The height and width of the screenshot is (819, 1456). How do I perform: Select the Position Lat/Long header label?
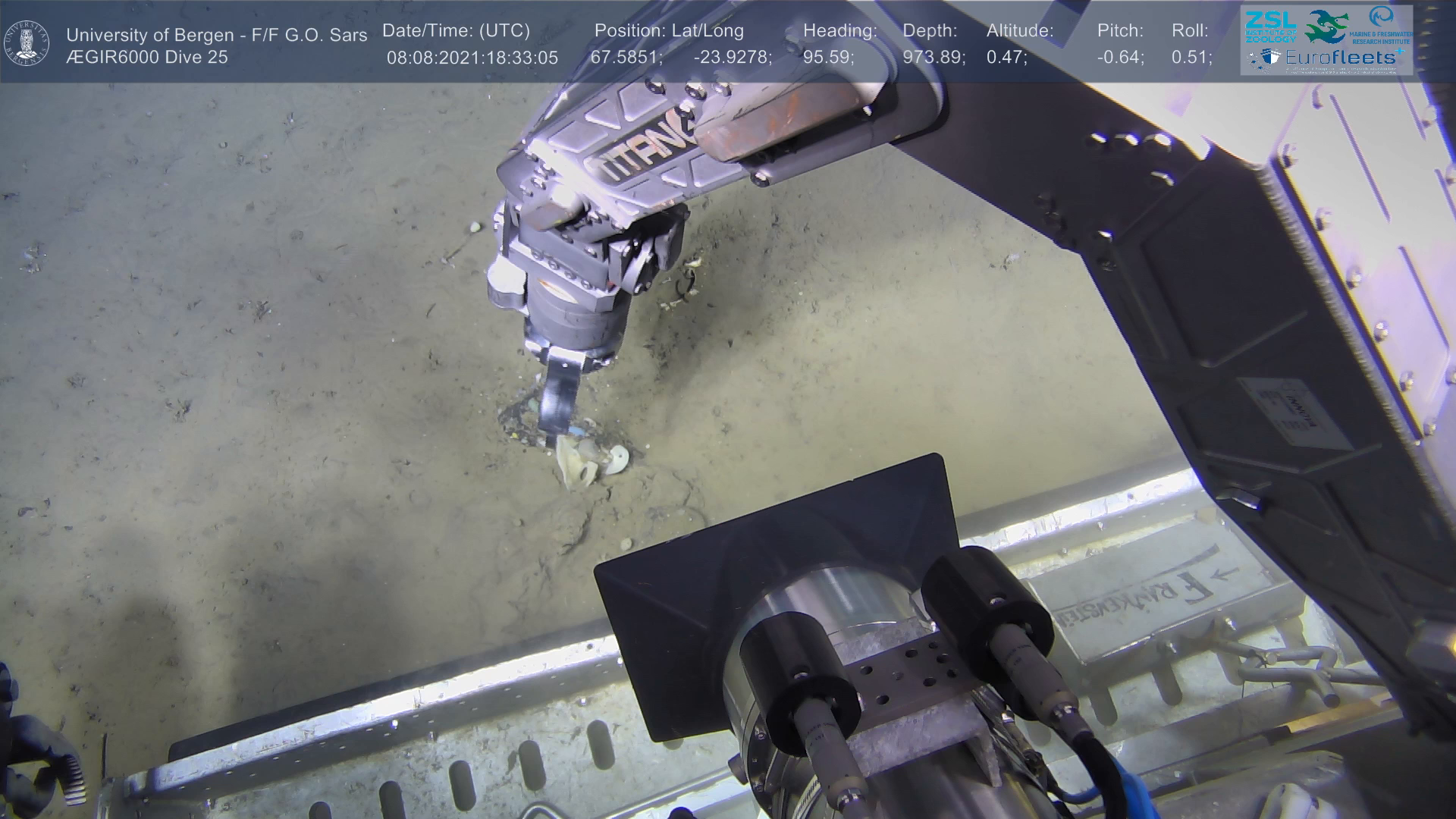[669, 31]
